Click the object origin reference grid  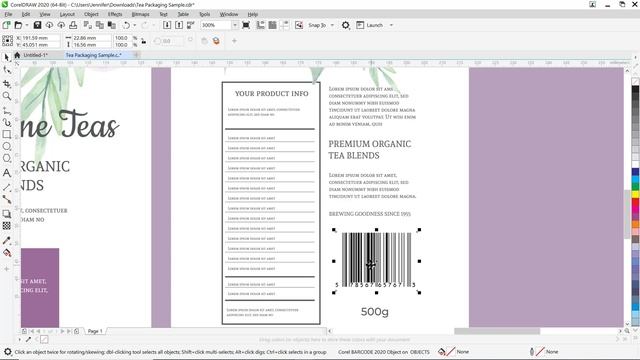[x=7, y=41]
